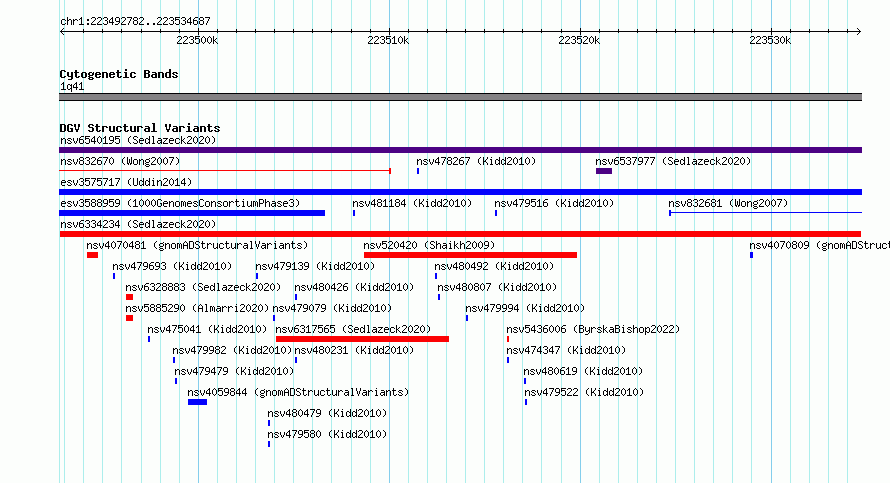The width and height of the screenshot is (890, 483).
Task: Open nsv480619 (Kidd2010) label
Action: click(x=583, y=371)
